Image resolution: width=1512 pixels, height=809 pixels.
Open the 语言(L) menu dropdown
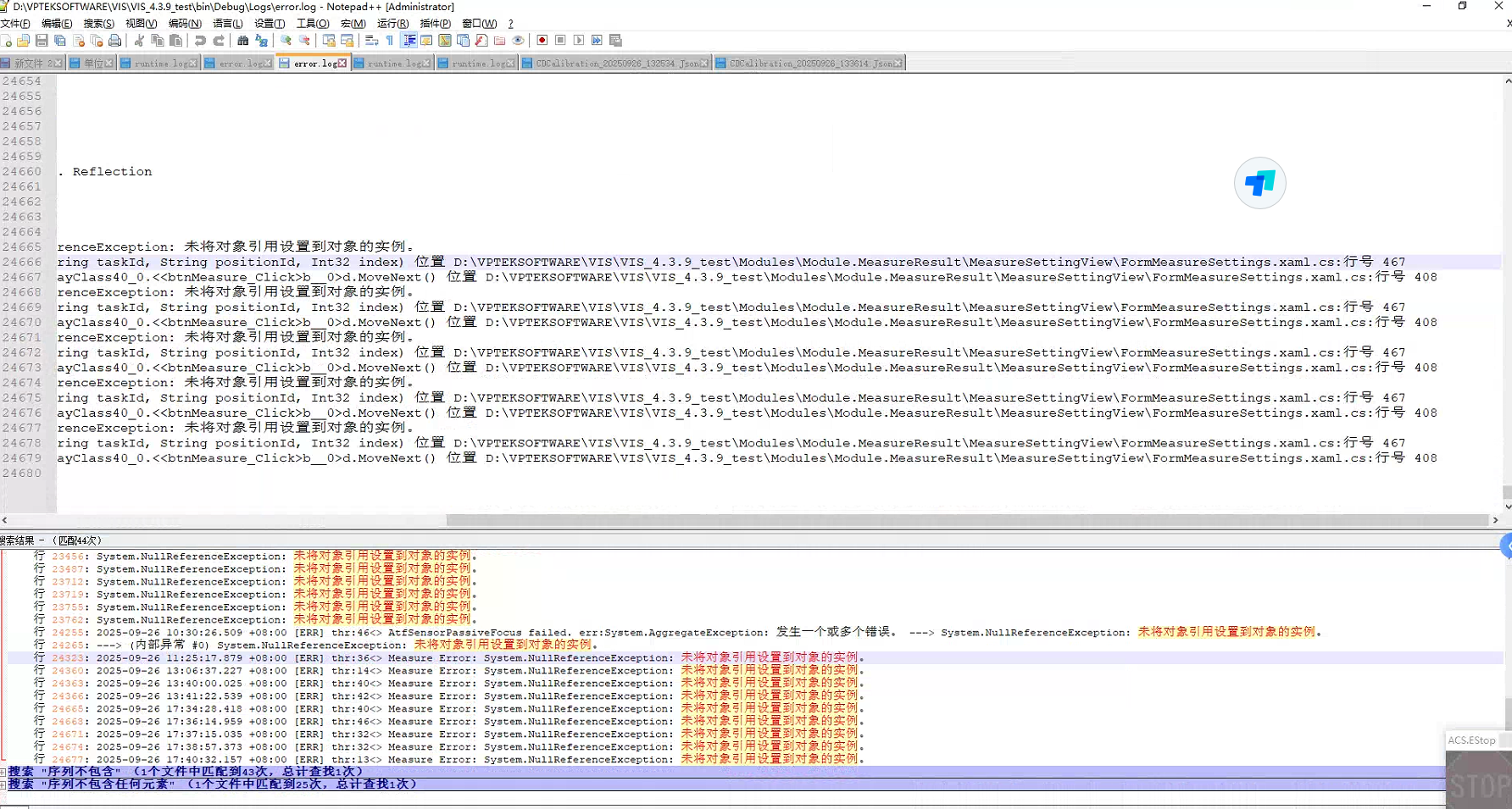click(x=227, y=24)
